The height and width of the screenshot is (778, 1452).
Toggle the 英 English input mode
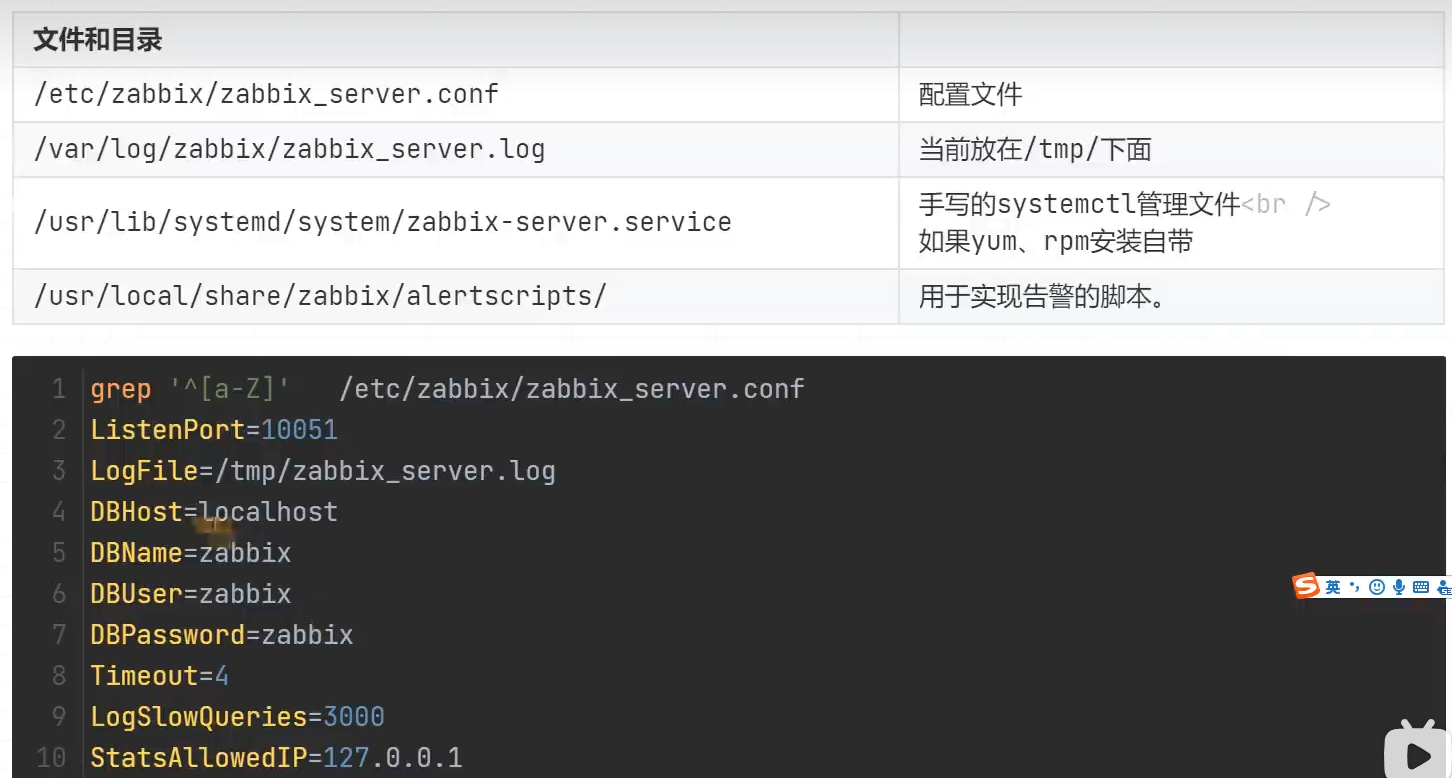click(x=1333, y=587)
